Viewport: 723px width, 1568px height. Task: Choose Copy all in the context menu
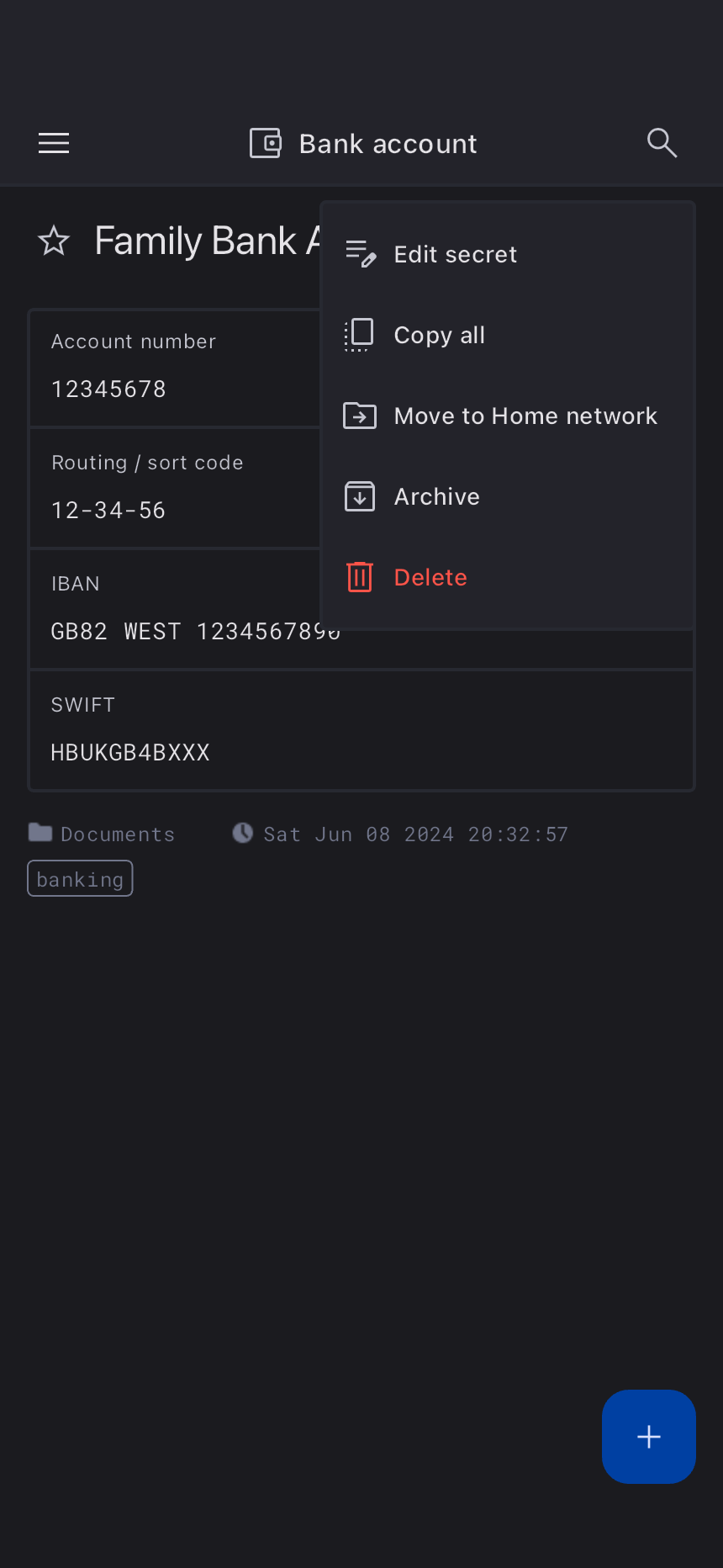[x=439, y=335]
